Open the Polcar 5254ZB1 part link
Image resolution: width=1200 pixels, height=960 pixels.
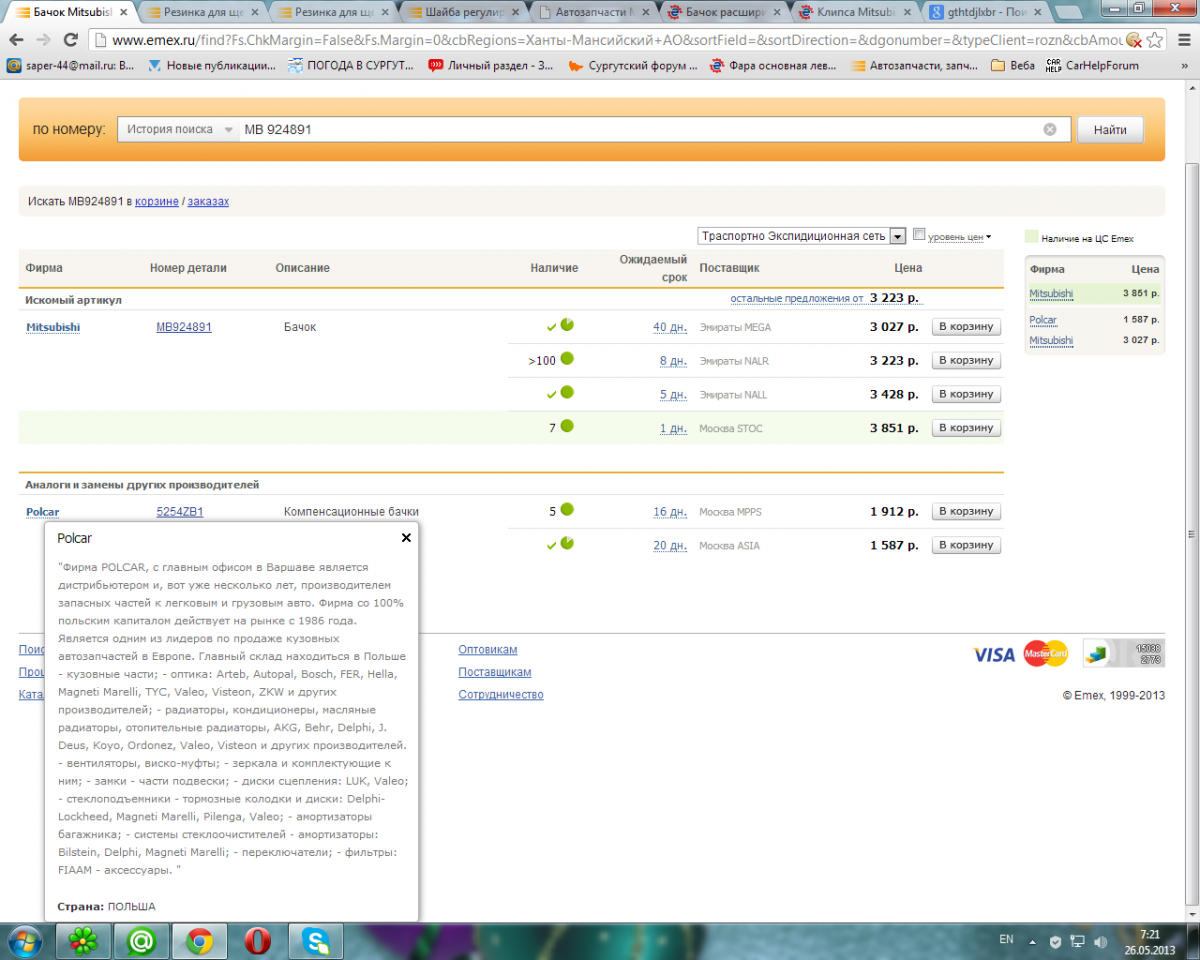pos(180,512)
